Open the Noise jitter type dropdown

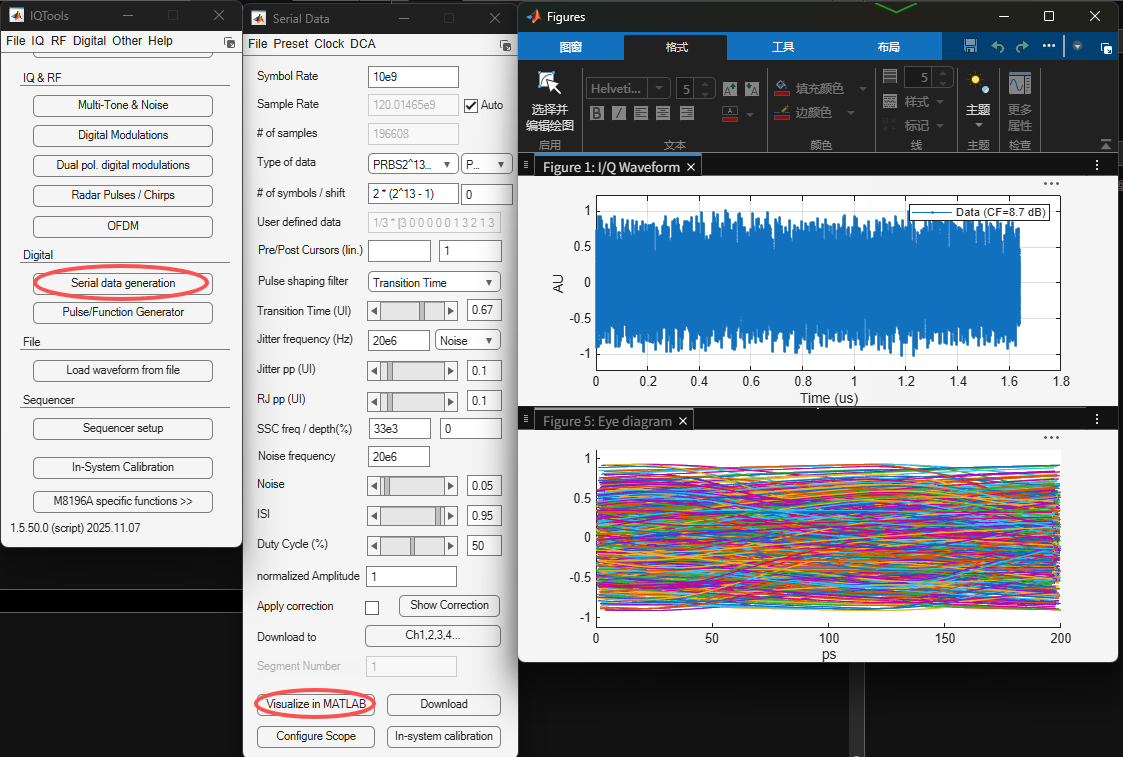468,340
